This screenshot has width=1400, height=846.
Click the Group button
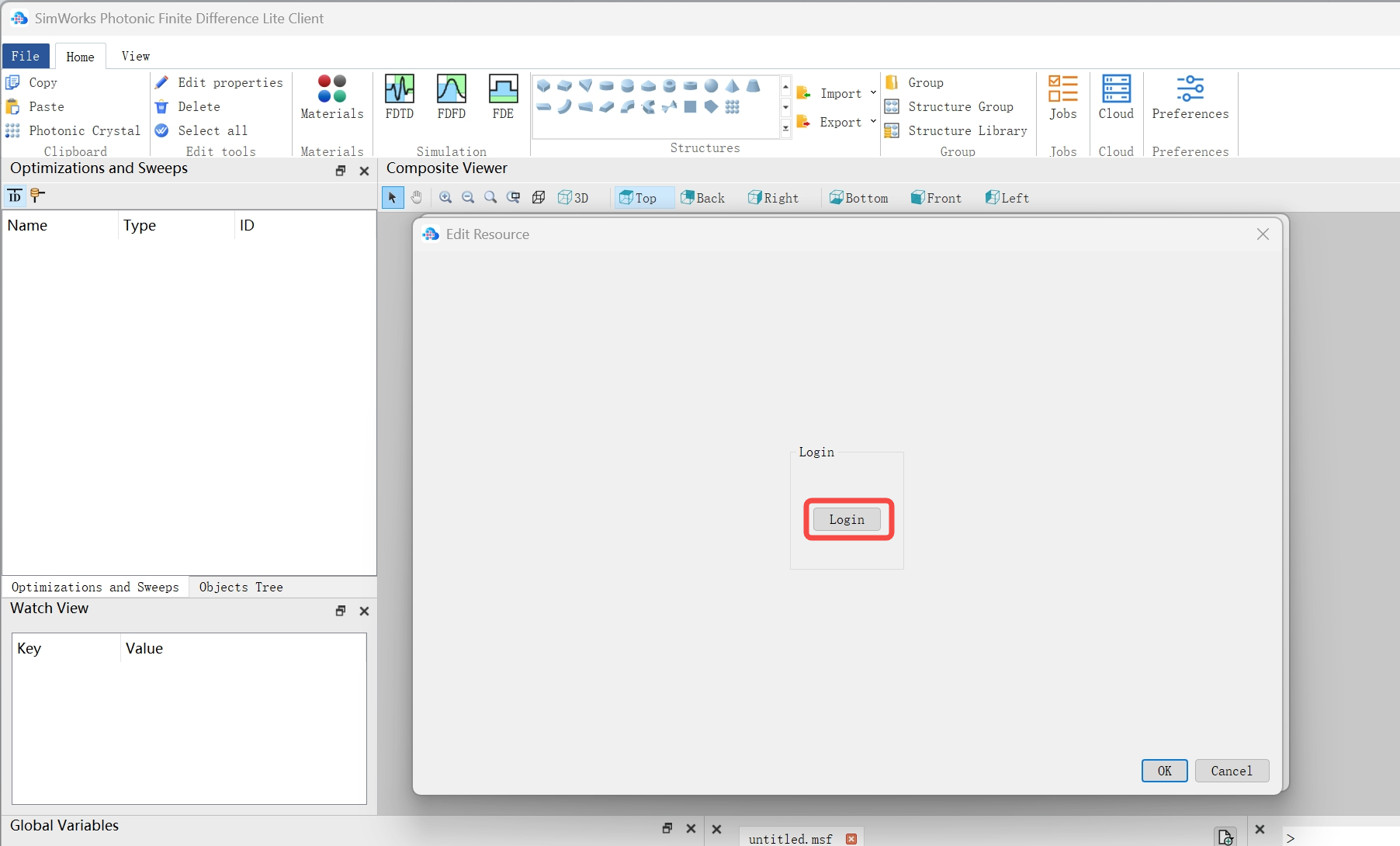point(915,82)
